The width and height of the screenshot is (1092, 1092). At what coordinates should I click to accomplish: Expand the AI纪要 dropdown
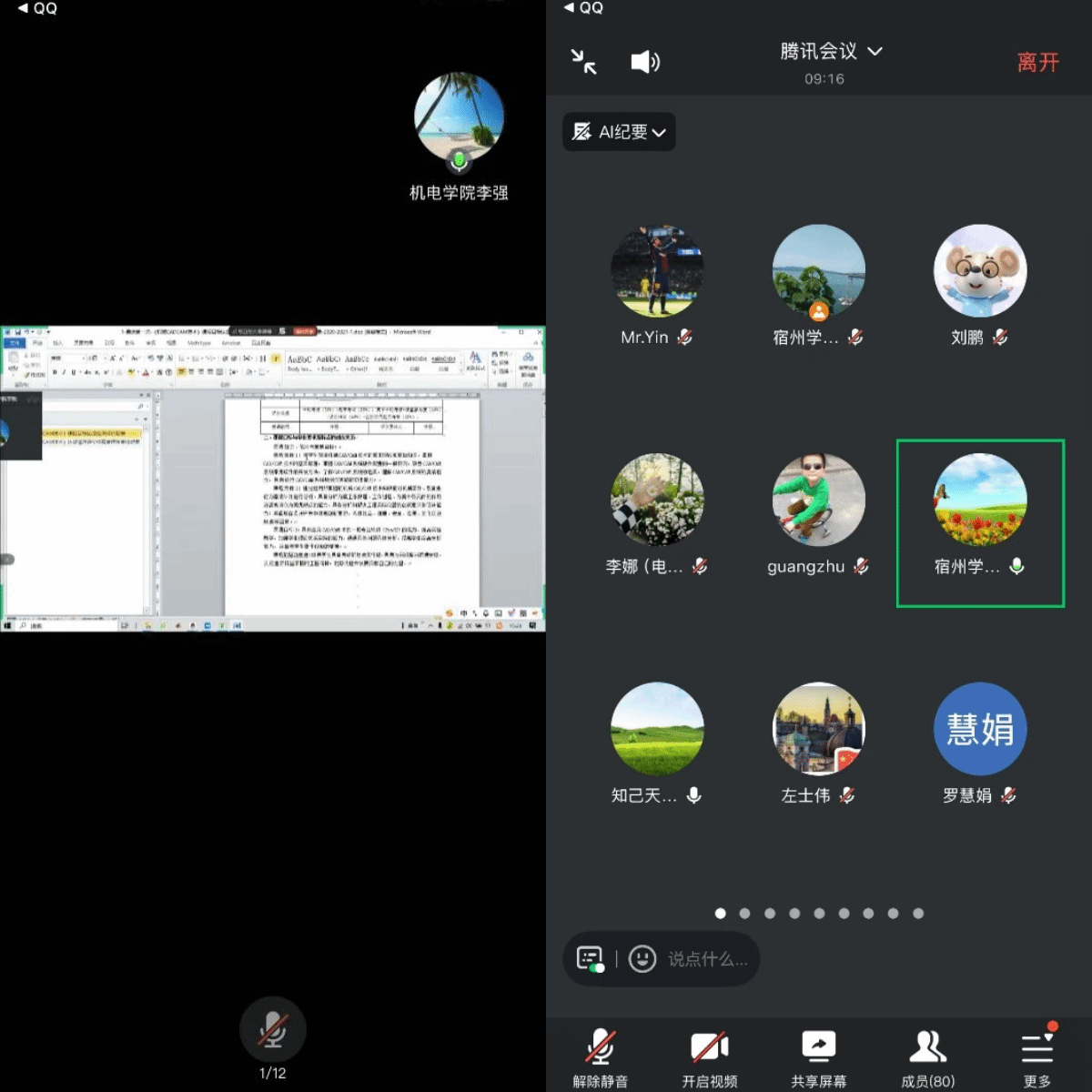619,132
